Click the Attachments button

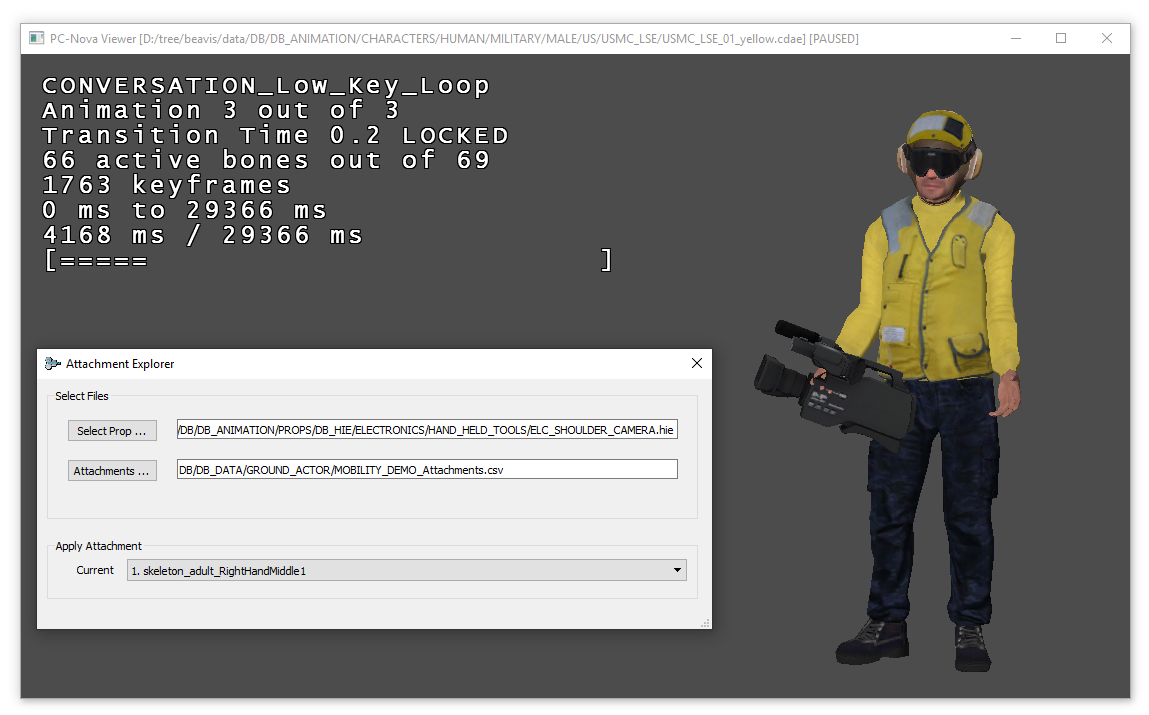click(x=112, y=470)
